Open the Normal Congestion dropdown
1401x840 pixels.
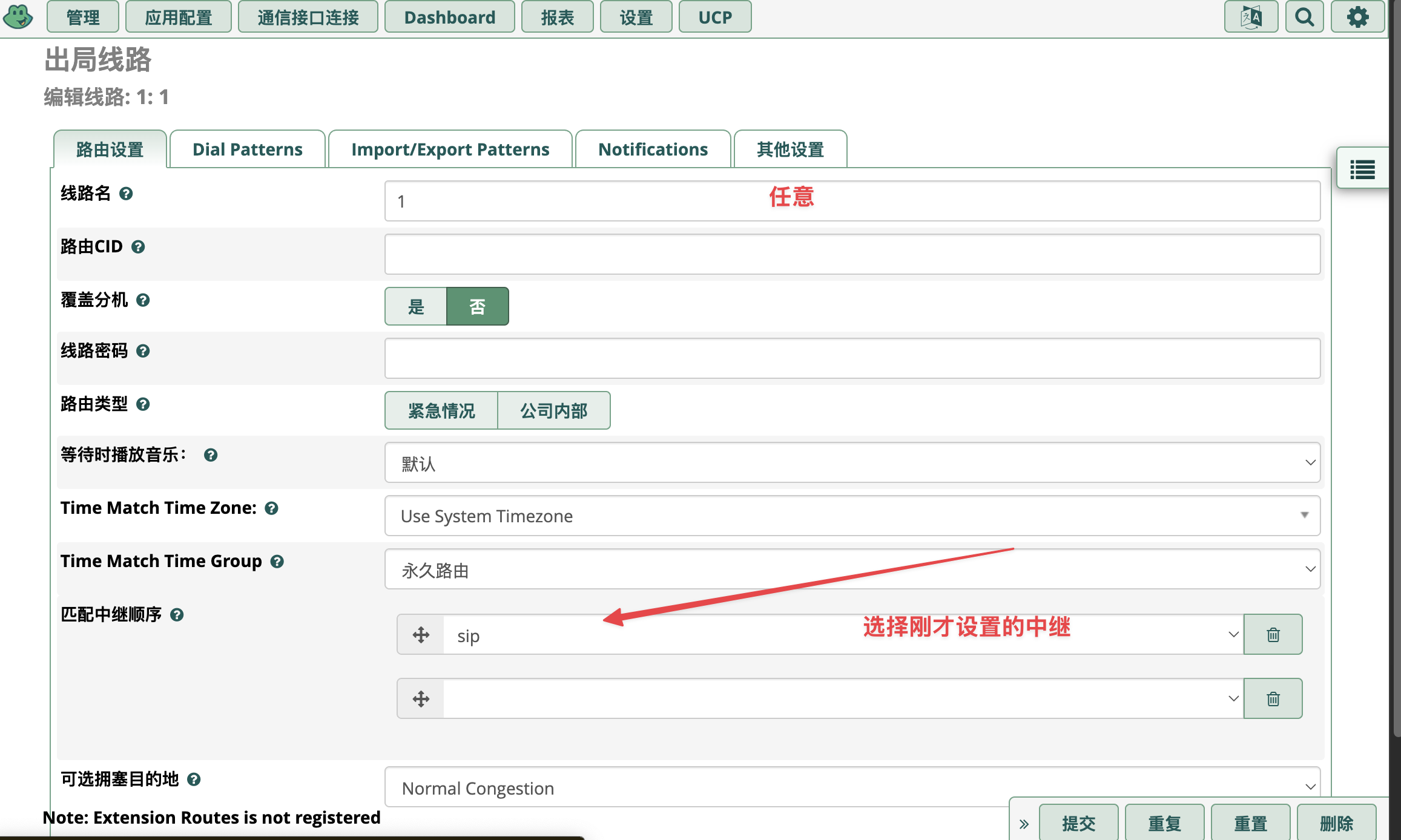(852, 787)
